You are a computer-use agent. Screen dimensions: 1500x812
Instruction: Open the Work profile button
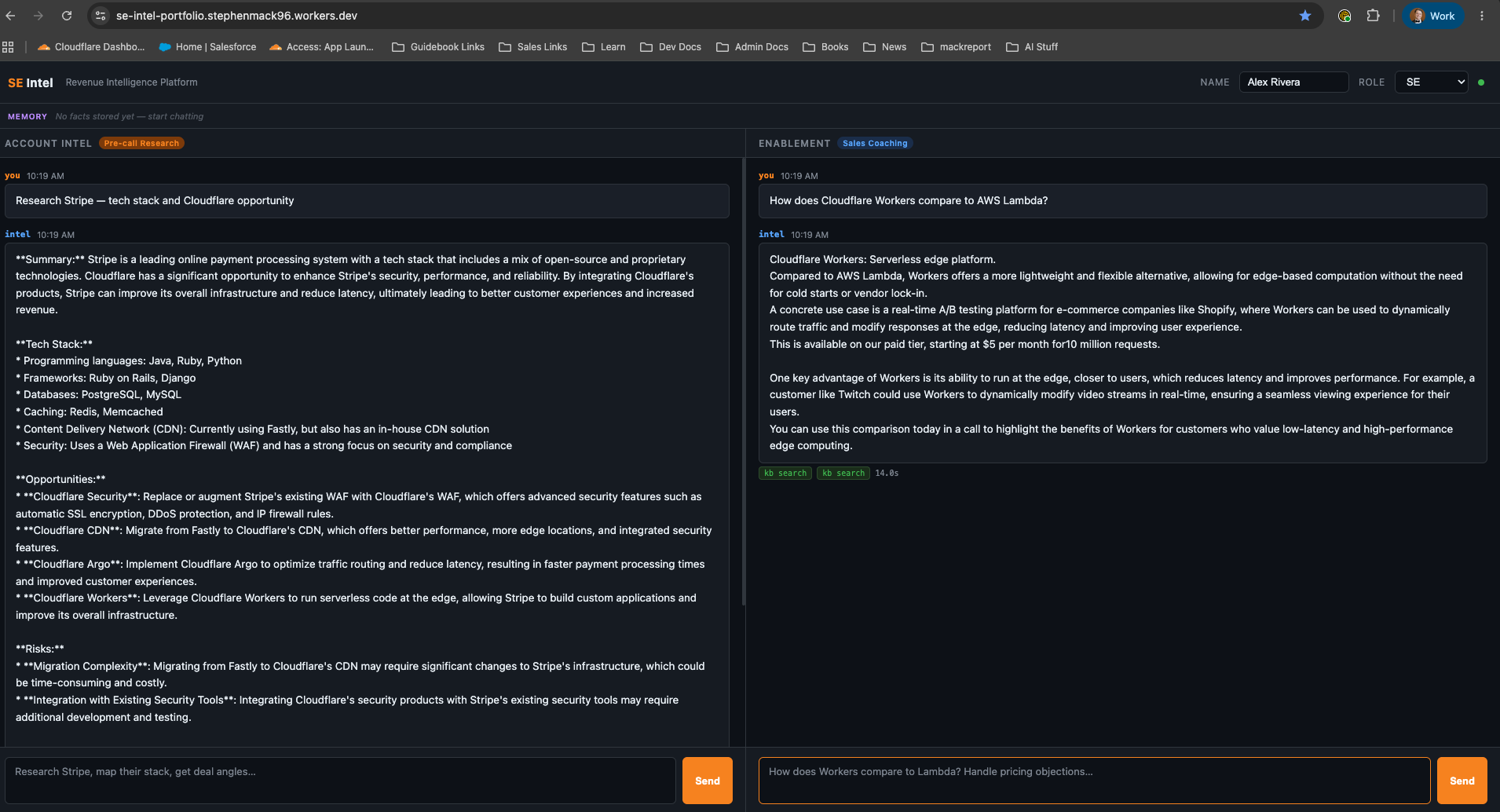click(x=1433, y=16)
